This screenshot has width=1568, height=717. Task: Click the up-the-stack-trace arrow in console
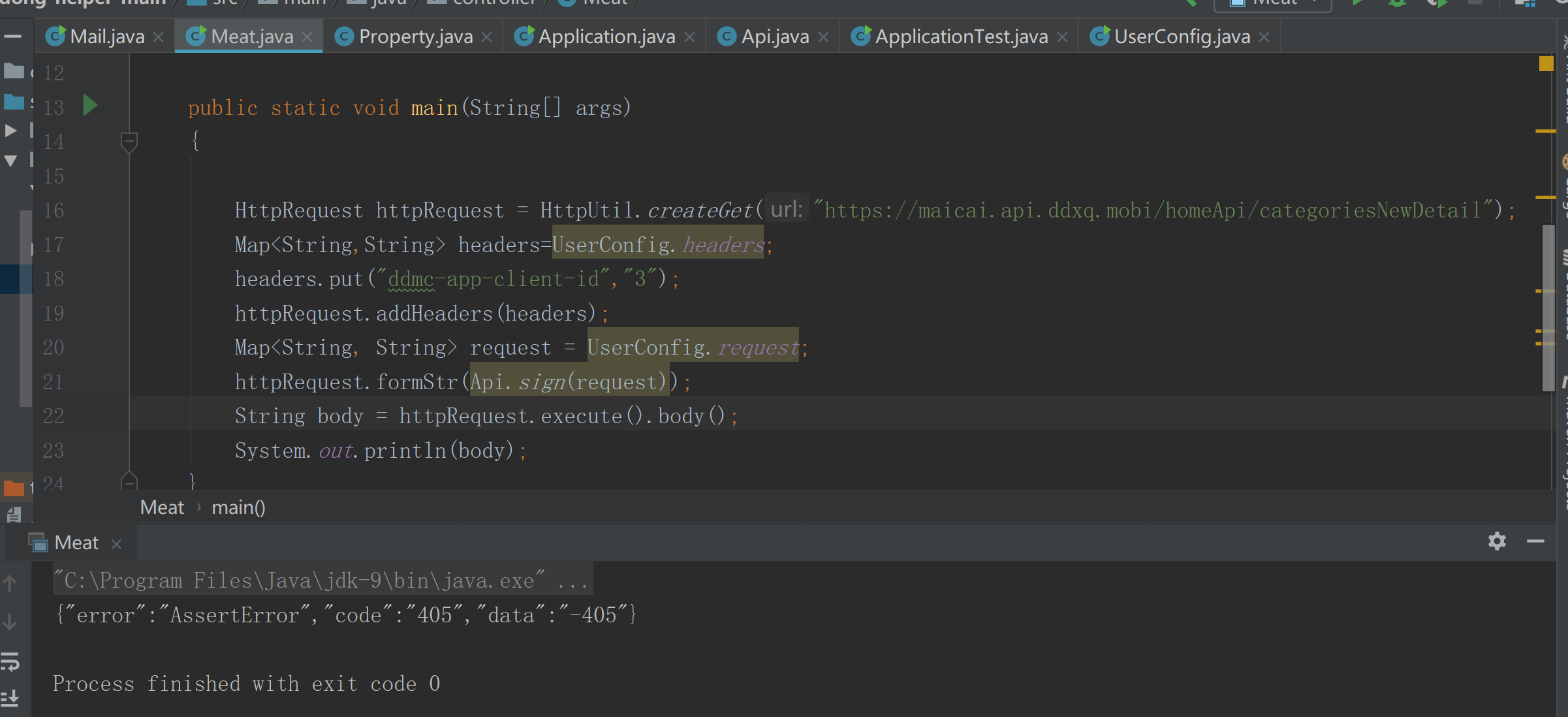(x=10, y=583)
